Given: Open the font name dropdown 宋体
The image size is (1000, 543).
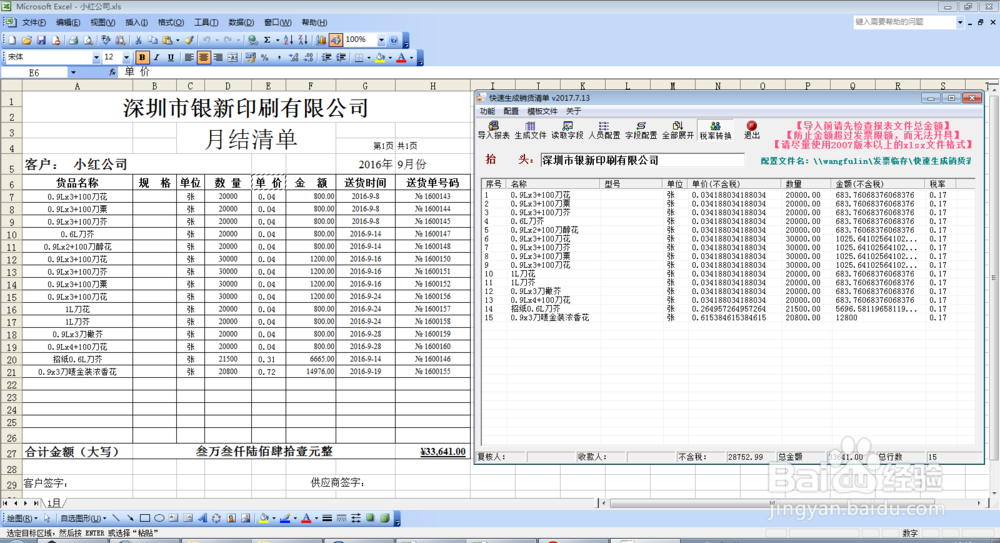Looking at the screenshot, I should coord(96,57).
